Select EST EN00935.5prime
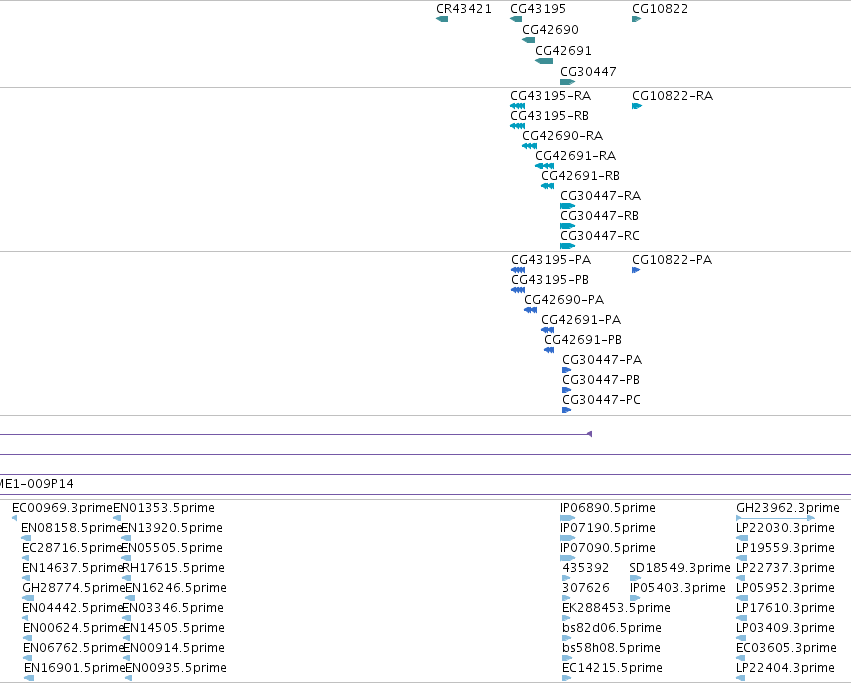Viewport: 851px width, 683px height. 129,678
